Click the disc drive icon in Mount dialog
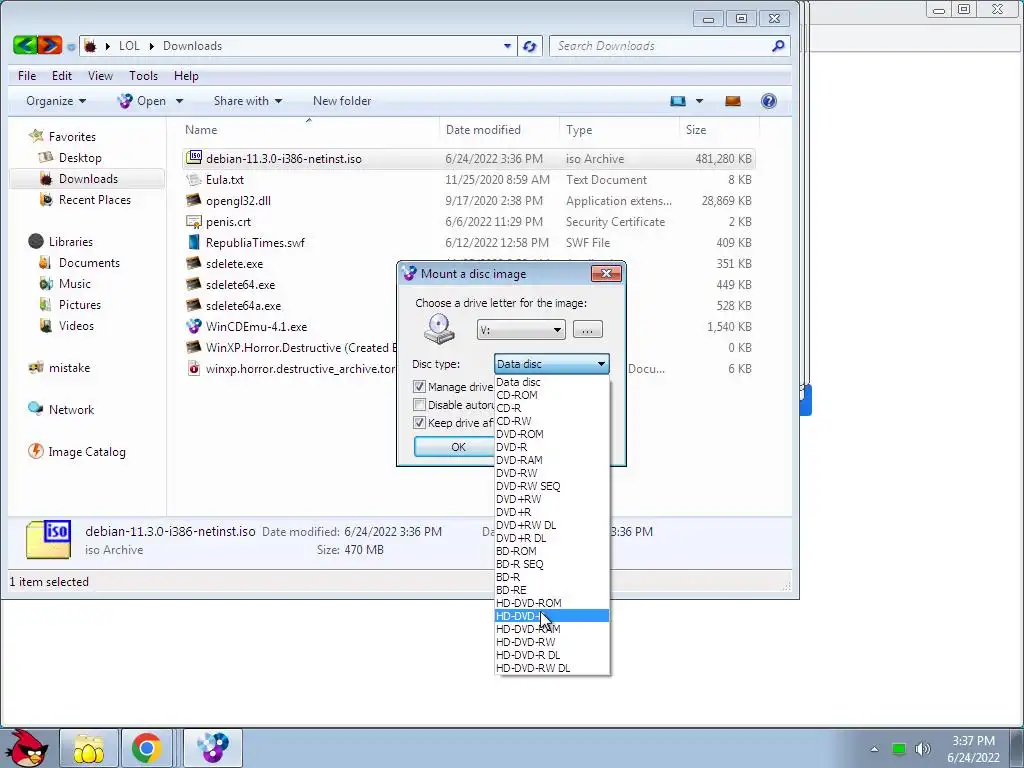Screen dimensions: 1024x768 click(439, 328)
